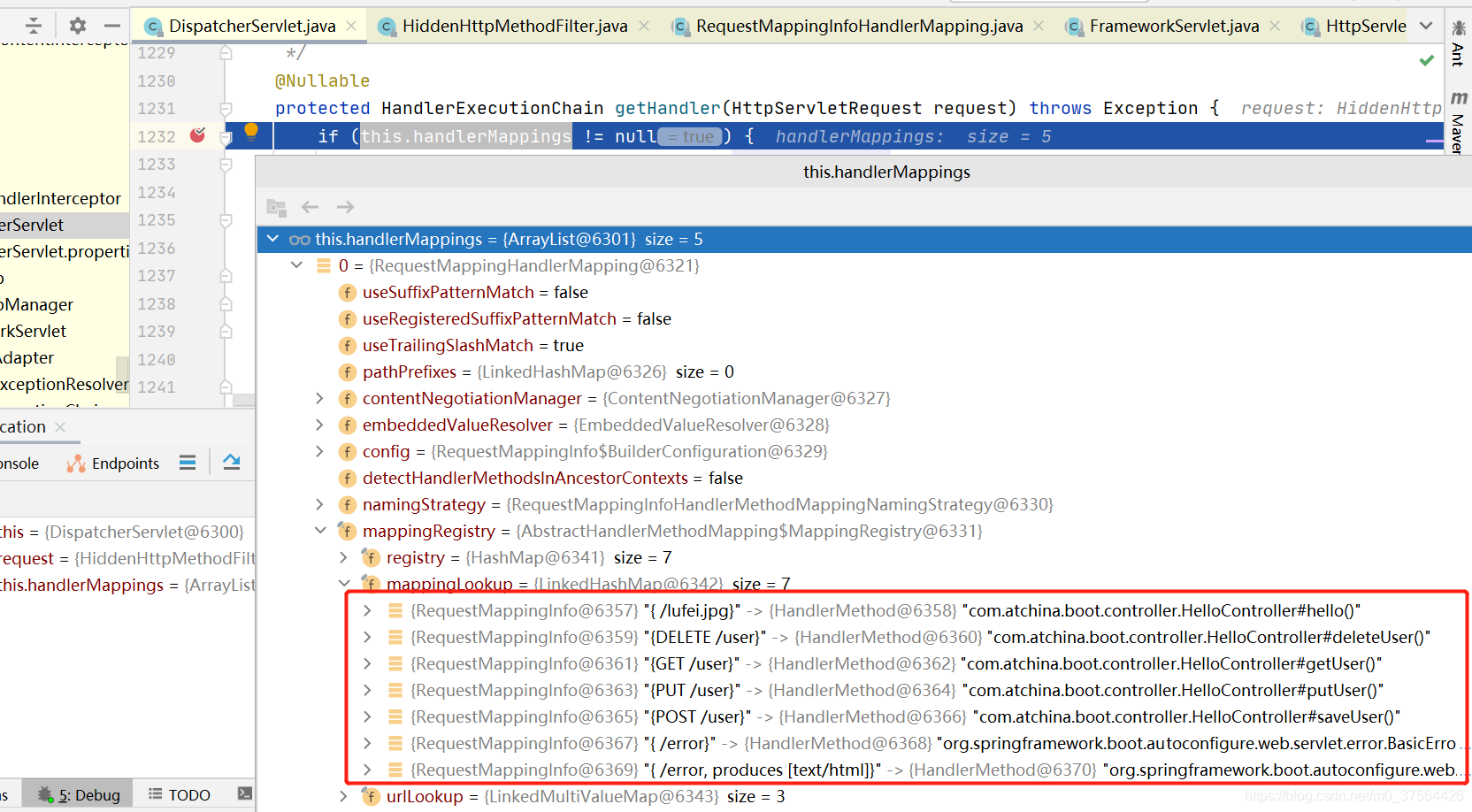
Task: Collapse the mappingRegistry field
Action: coord(320,531)
